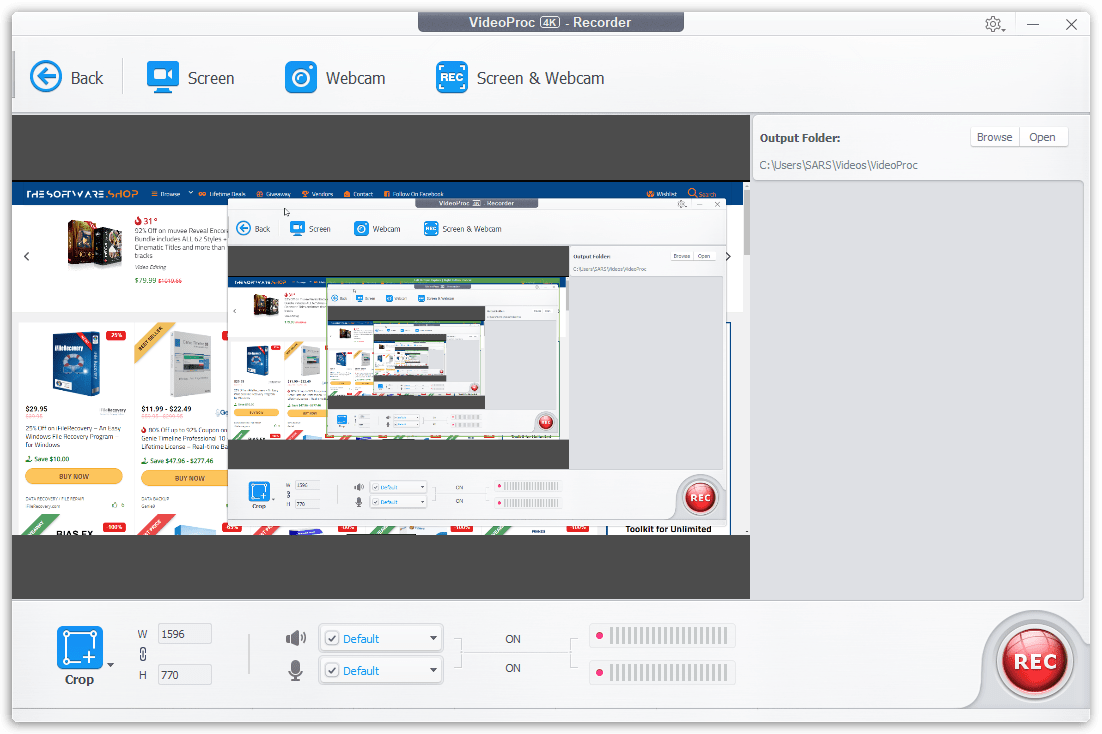
Task: Expand the microphone Default device dropdown
Action: point(433,670)
